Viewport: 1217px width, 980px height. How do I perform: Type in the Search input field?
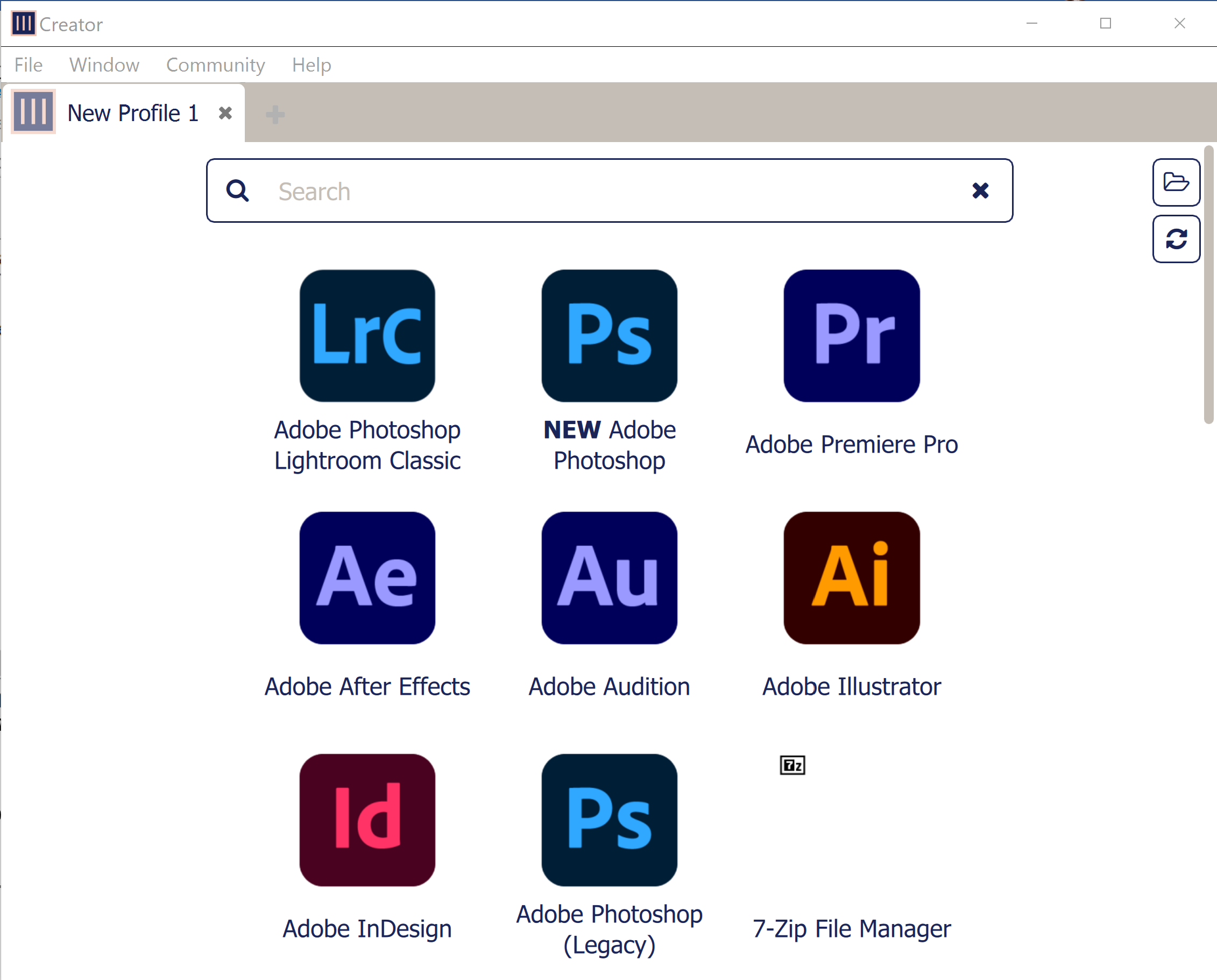(x=610, y=191)
